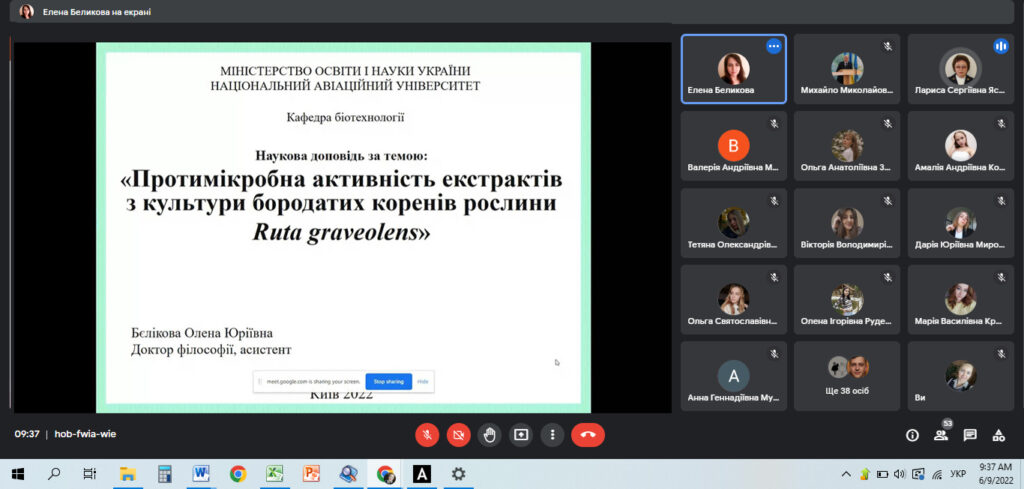The height and width of the screenshot is (489, 1024).
Task: Switch the keyboard language УКР indicator
Action: [x=957, y=474]
